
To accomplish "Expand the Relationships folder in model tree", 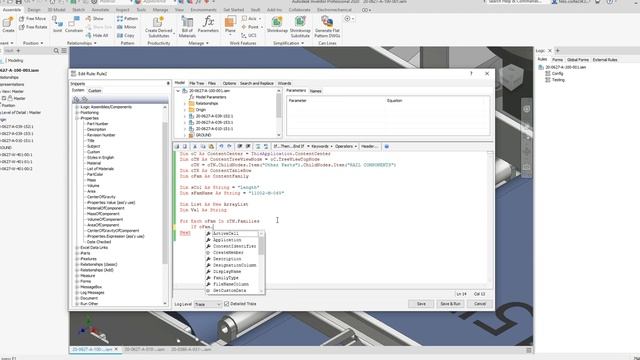I will 184,104.
